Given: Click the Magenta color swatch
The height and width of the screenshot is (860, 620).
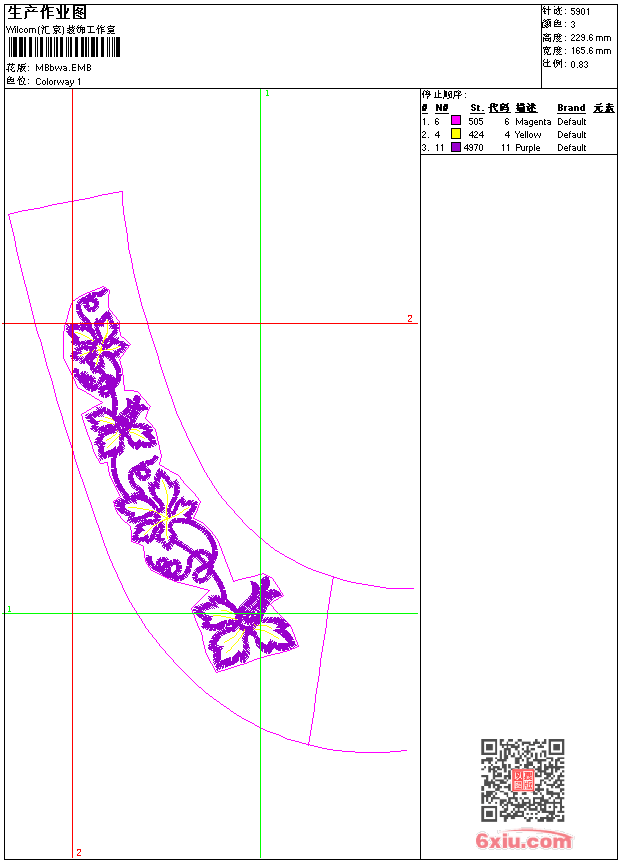Looking at the screenshot, I should click(455, 120).
